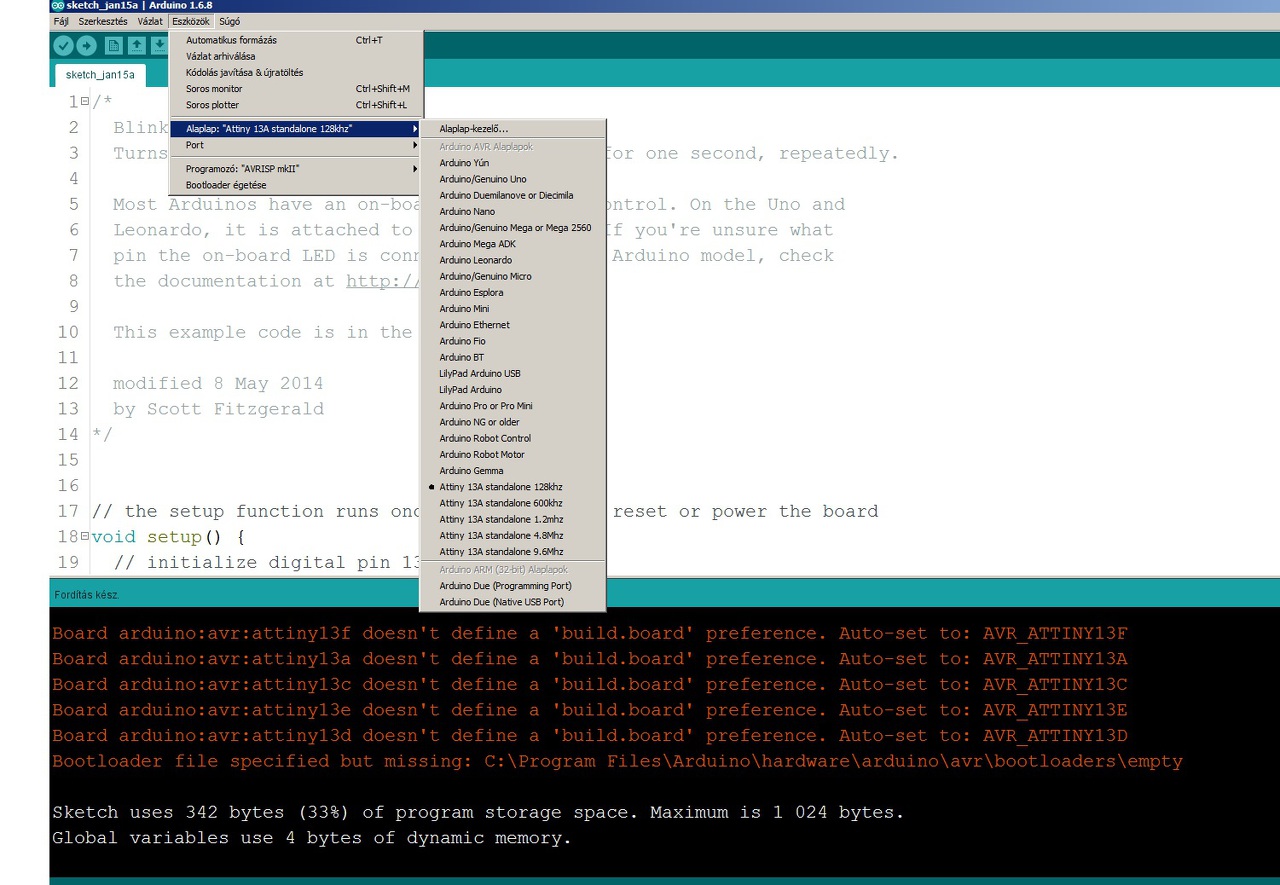Choose Kódolás javítása & újratöltés

coord(297,72)
